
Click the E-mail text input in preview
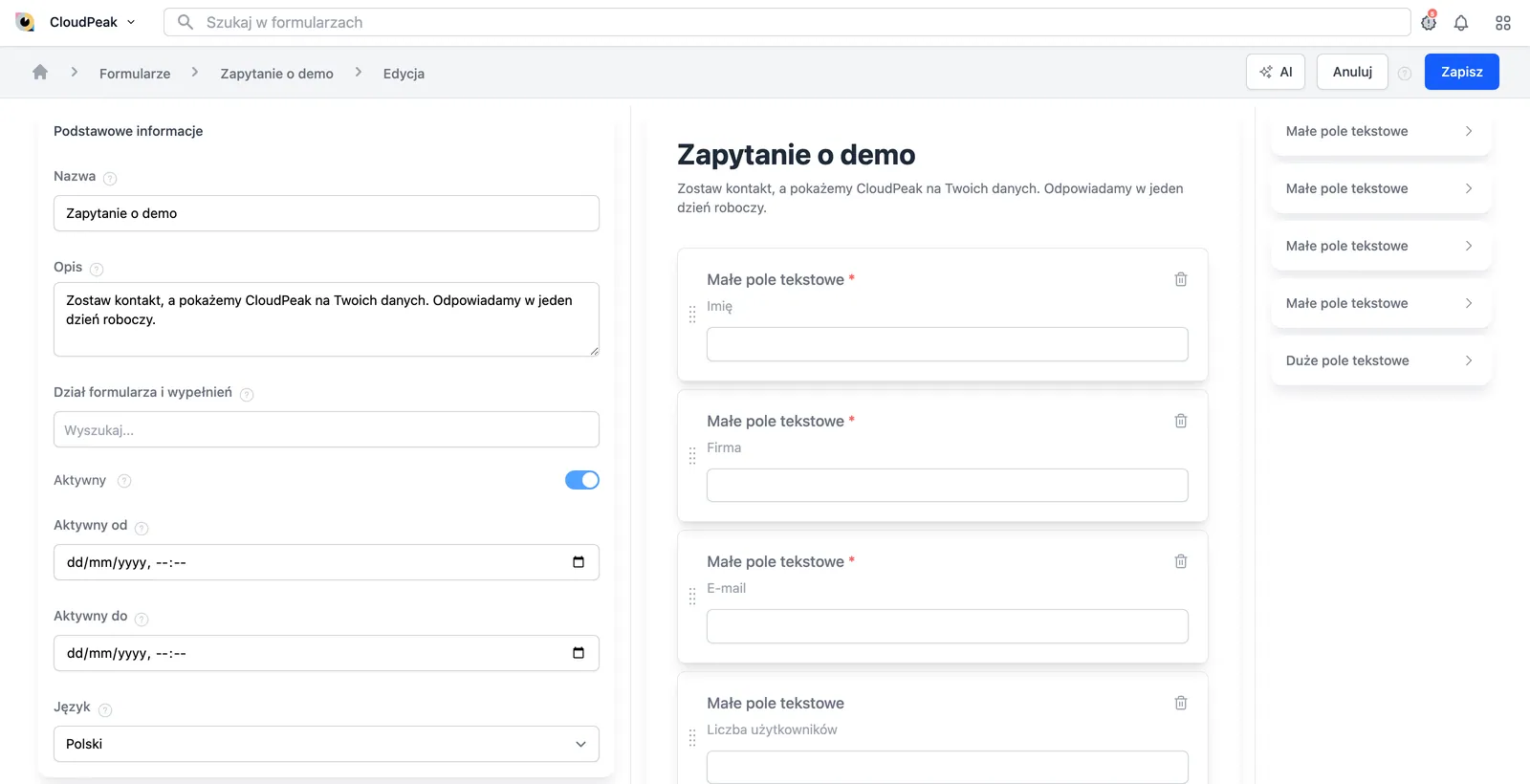click(948, 626)
